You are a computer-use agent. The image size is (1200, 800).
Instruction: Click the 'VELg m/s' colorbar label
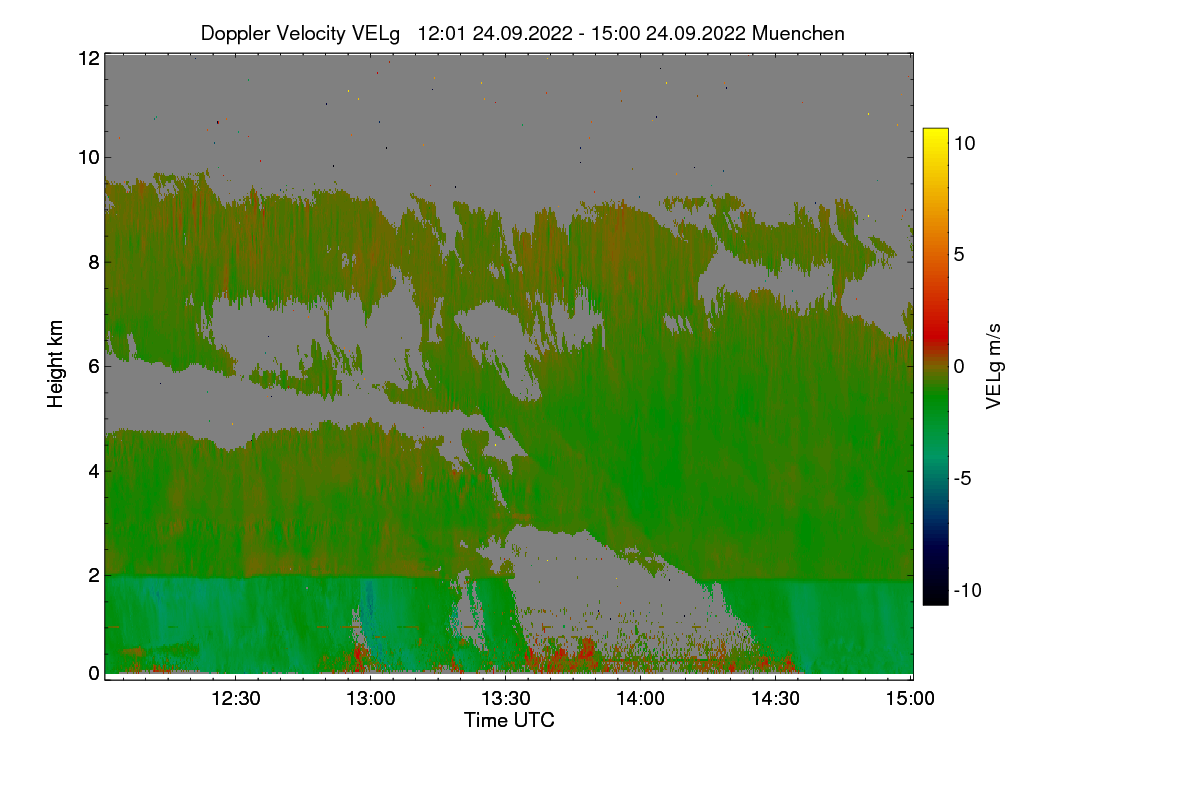coord(993,365)
